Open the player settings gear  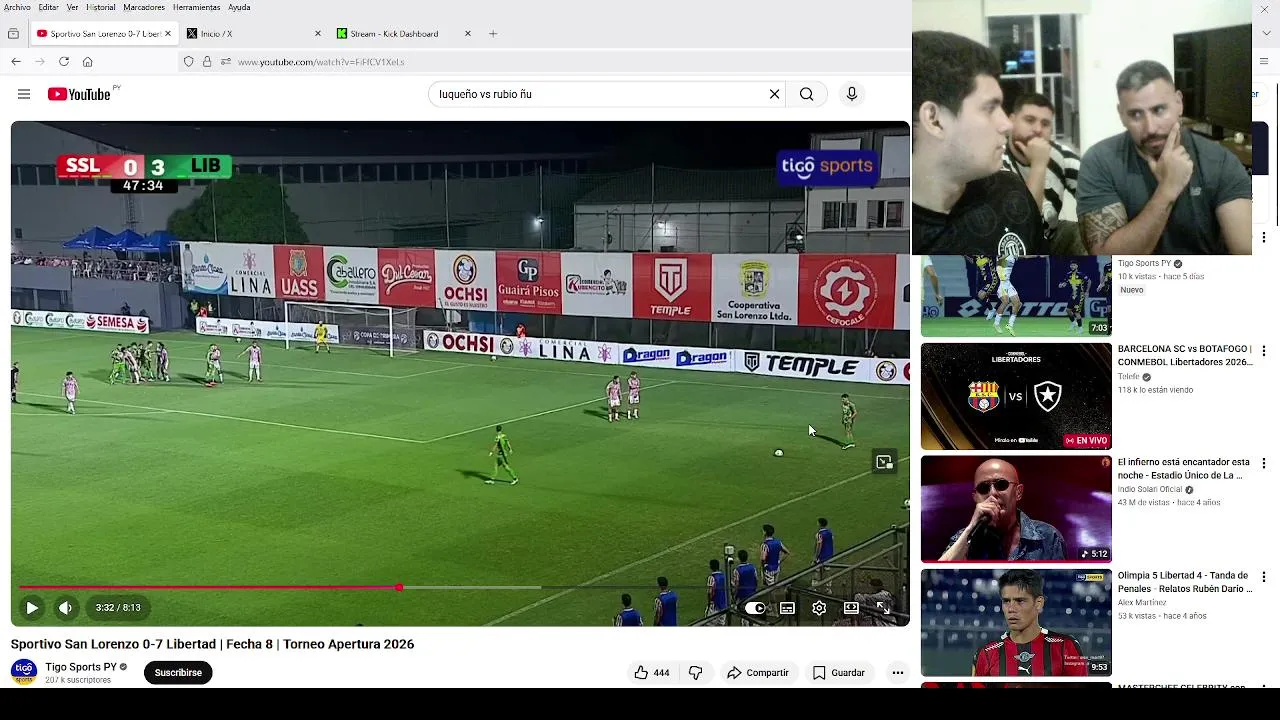819,608
